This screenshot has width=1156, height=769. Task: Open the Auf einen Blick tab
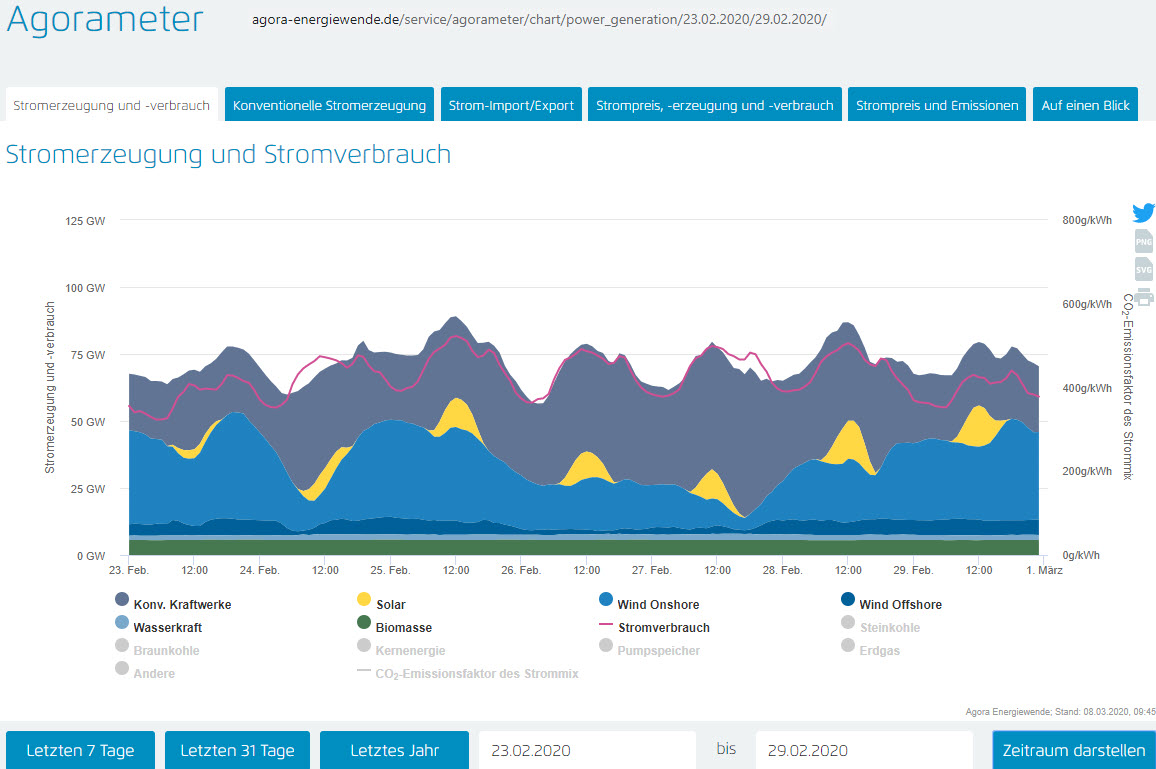pyautogui.click(x=1085, y=105)
